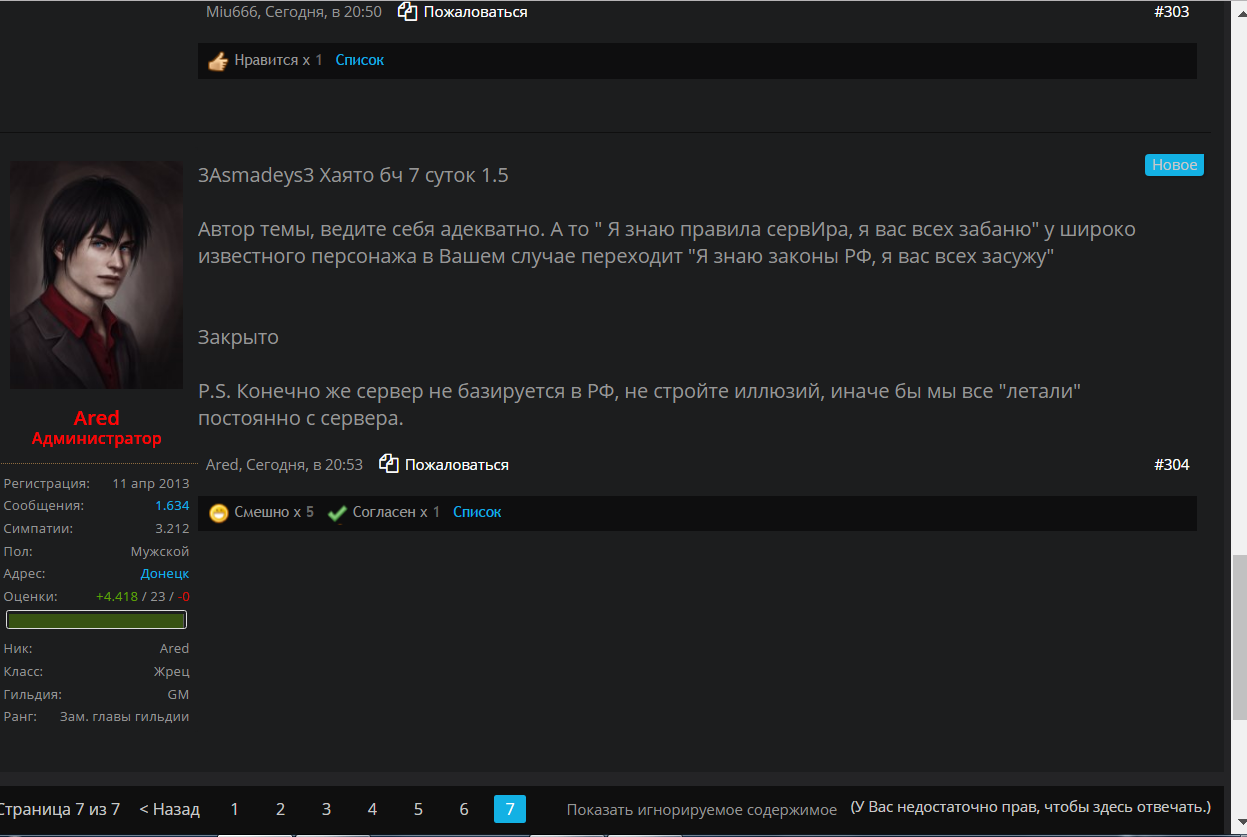Click the laughing smiley reaction icon
1247x837 pixels.
pyautogui.click(x=219, y=513)
